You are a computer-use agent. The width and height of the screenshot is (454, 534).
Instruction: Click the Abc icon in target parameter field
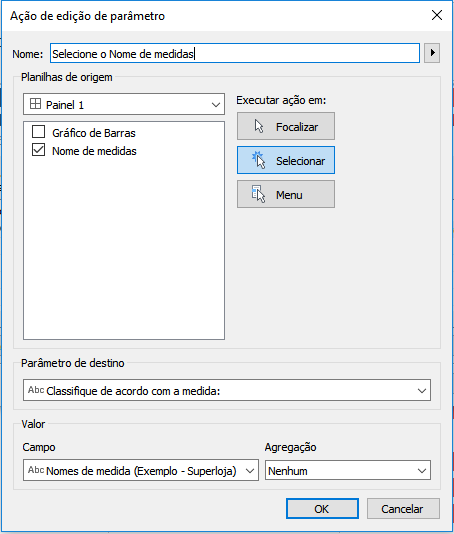pyautogui.click(x=36, y=390)
